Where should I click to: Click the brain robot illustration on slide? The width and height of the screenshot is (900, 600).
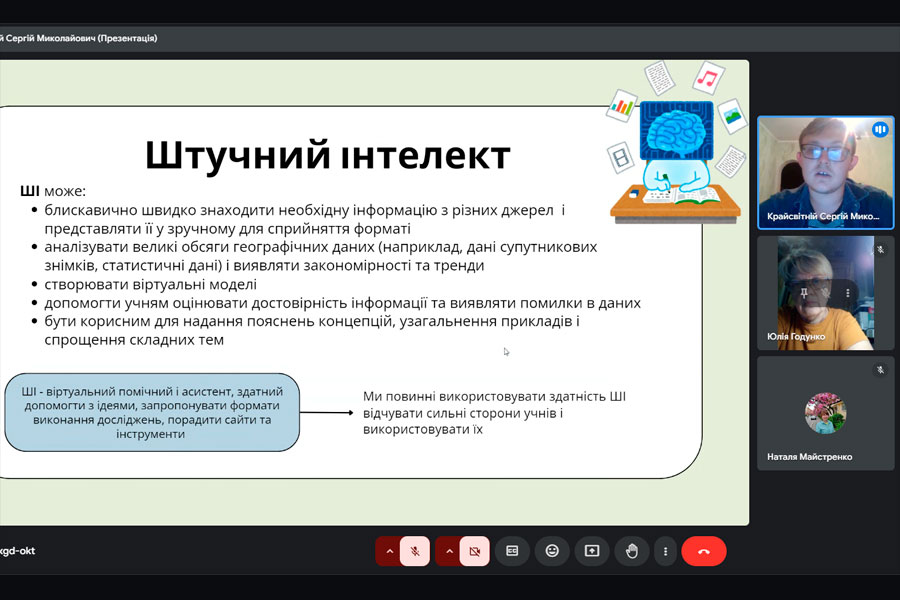click(676, 144)
